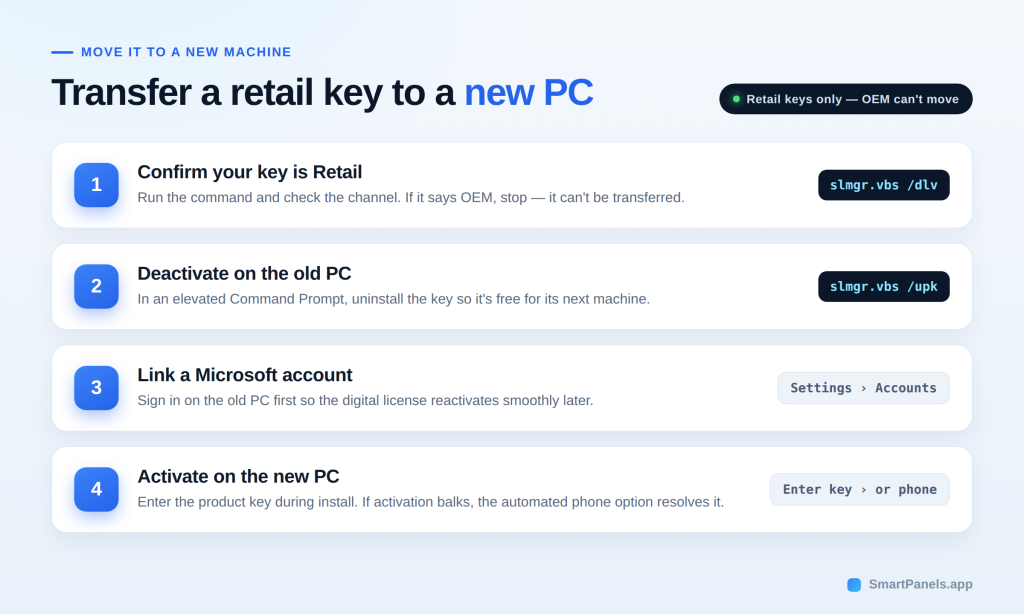Click the Link a Microsoft account heading
Image resolution: width=1024 pixels, height=614 pixels.
245,375
